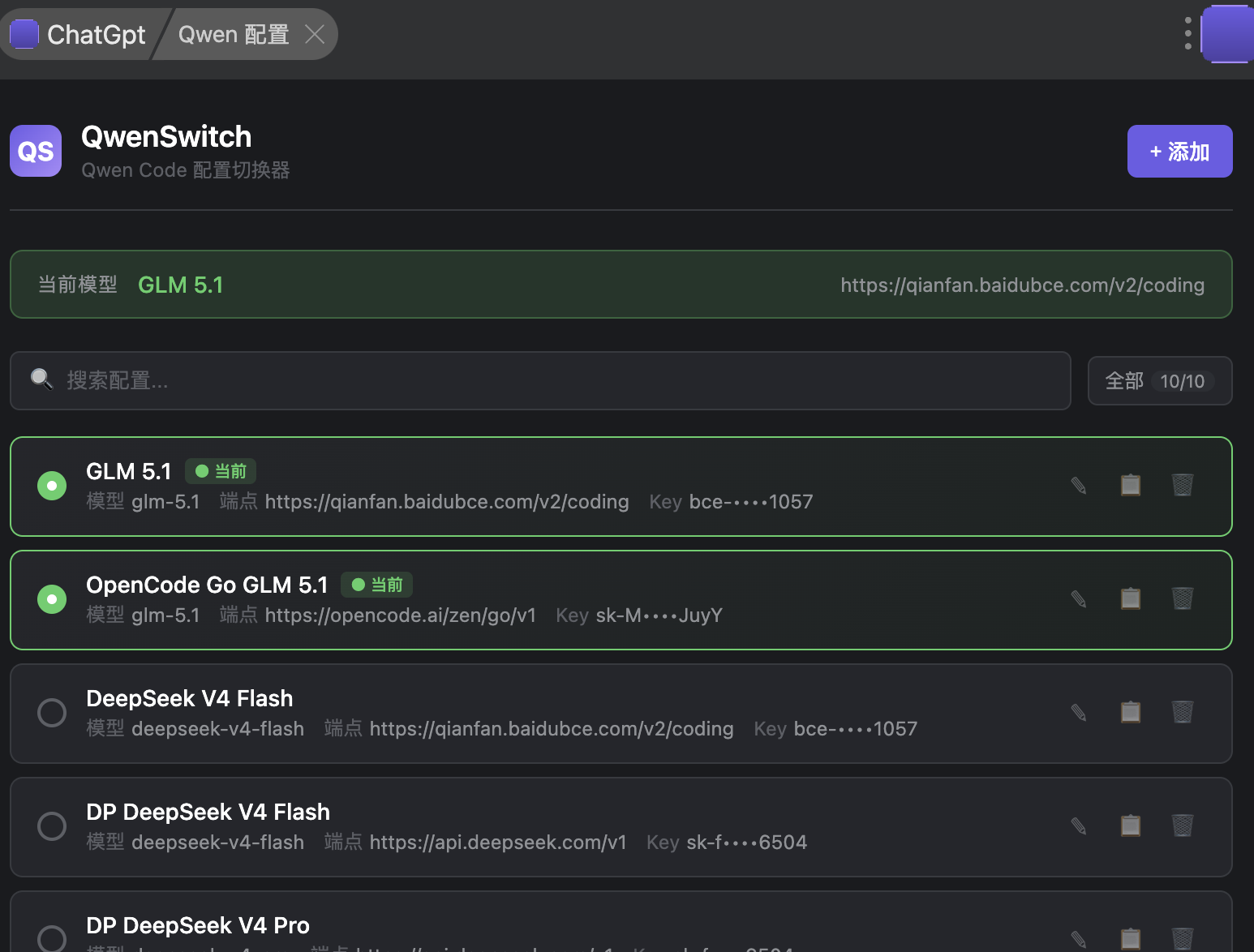Click the magnifier icon in the search box
This screenshot has width=1254, height=952.
coord(41,380)
